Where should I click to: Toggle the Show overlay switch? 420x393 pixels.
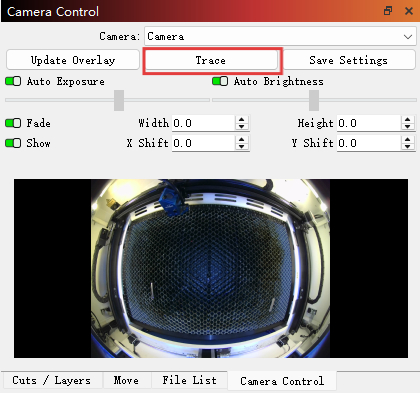pos(13,143)
